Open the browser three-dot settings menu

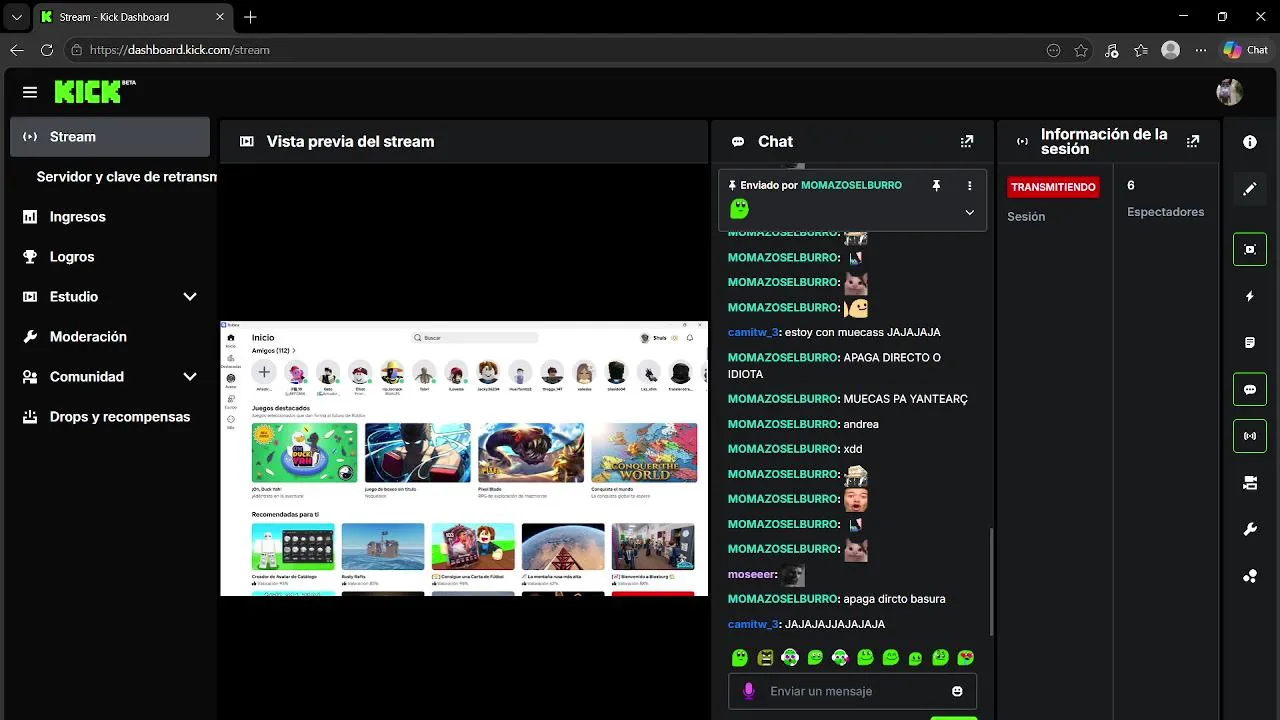(x=1200, y=50)
